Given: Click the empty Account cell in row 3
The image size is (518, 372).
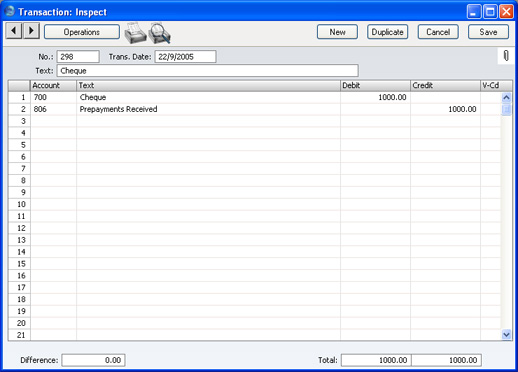Looking at the screenshot, I should pos(53,121).
